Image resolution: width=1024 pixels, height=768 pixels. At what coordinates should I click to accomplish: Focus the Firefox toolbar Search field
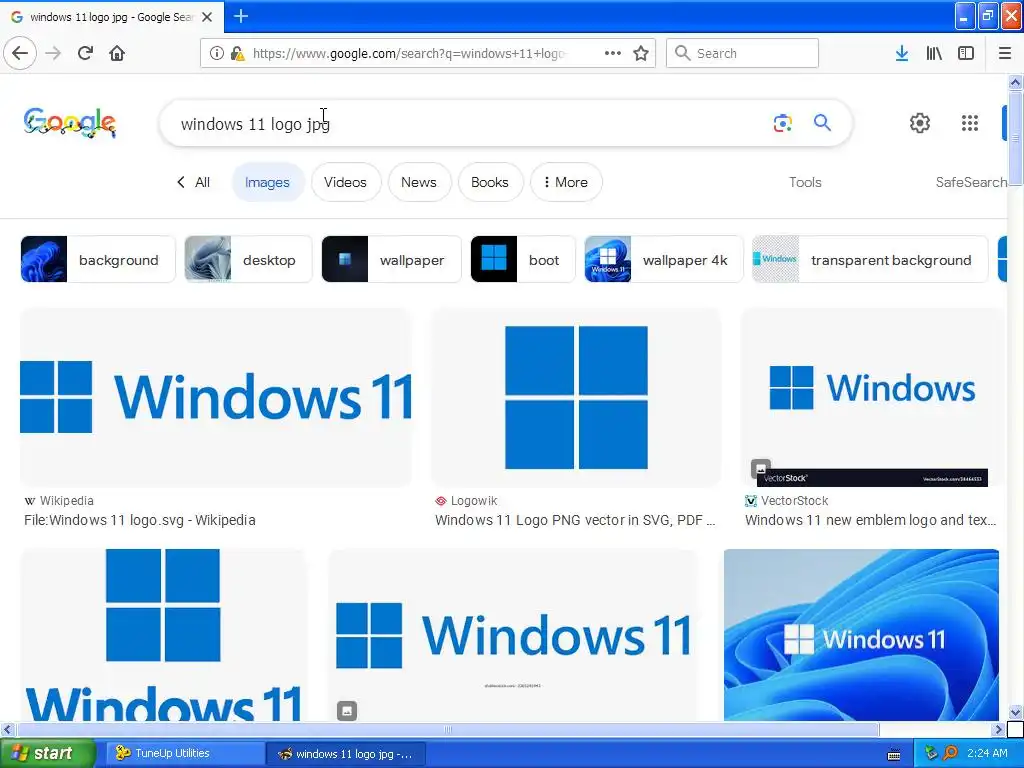[x=743, y=53]
